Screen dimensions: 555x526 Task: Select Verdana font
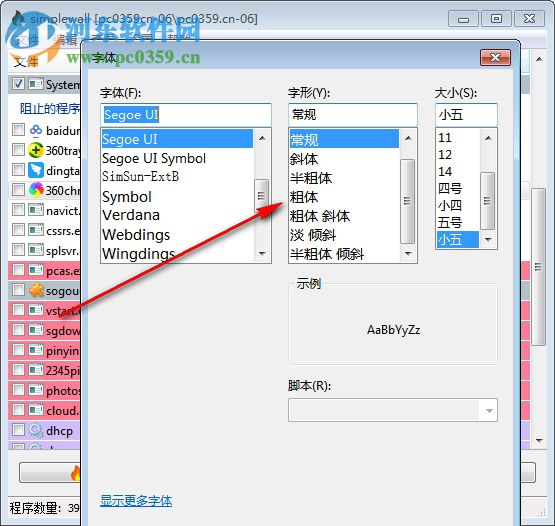coord(131,215)
